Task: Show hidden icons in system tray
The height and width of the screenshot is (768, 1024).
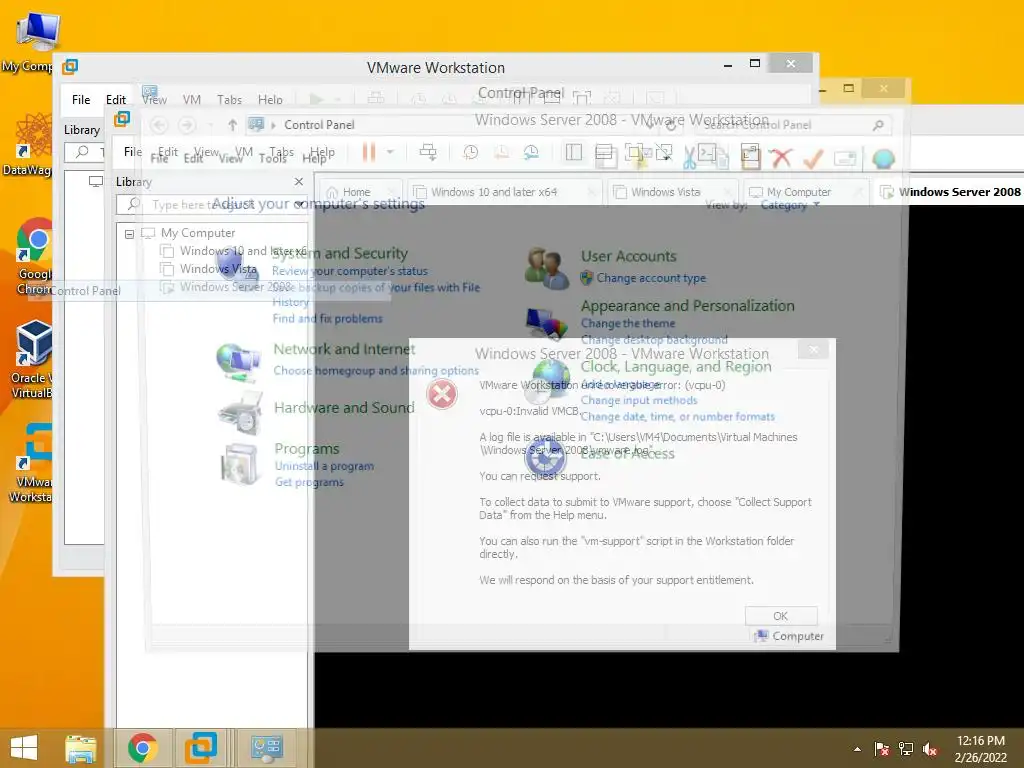Action: [857, 750]
